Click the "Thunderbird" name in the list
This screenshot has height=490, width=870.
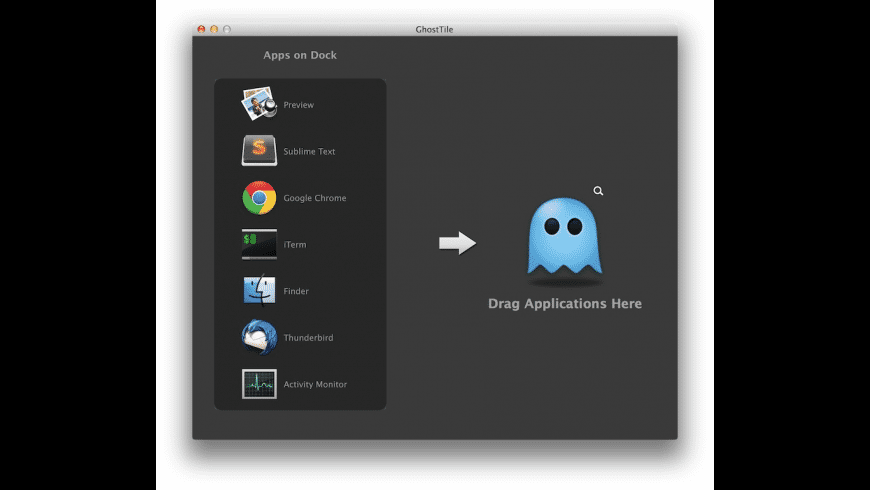pyautogui.click(x=308, y=338)
